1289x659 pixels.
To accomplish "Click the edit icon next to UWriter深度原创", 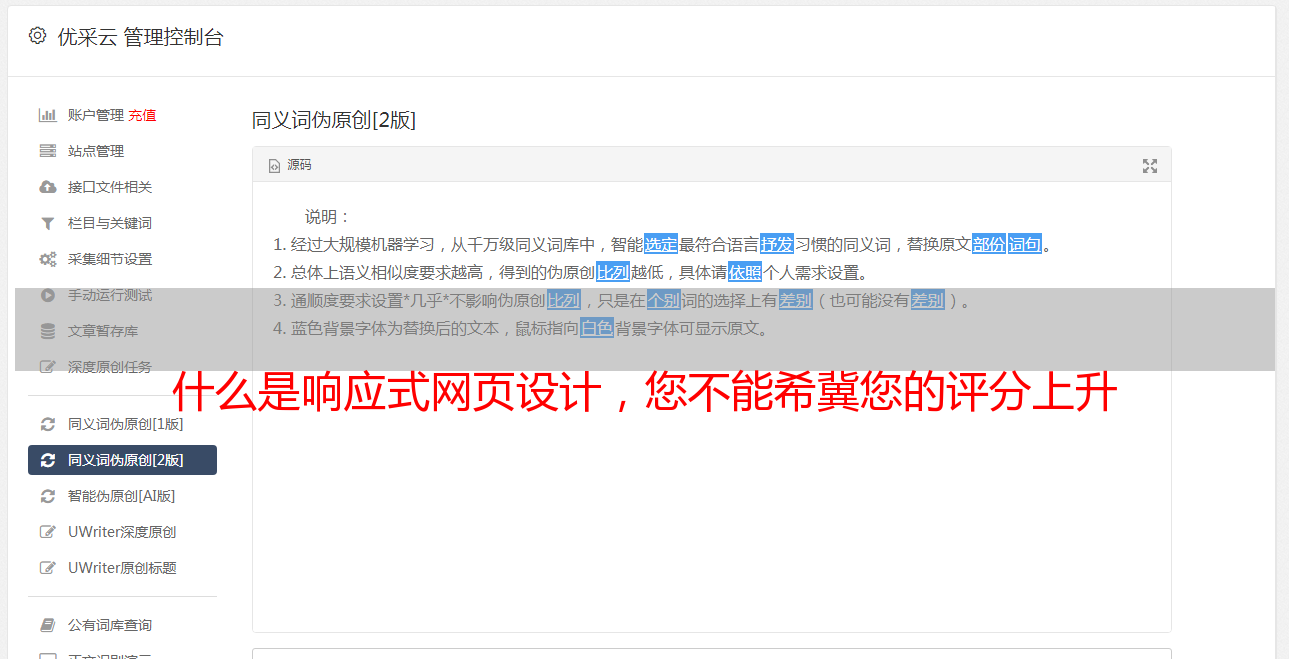I will tap(47, 532).
